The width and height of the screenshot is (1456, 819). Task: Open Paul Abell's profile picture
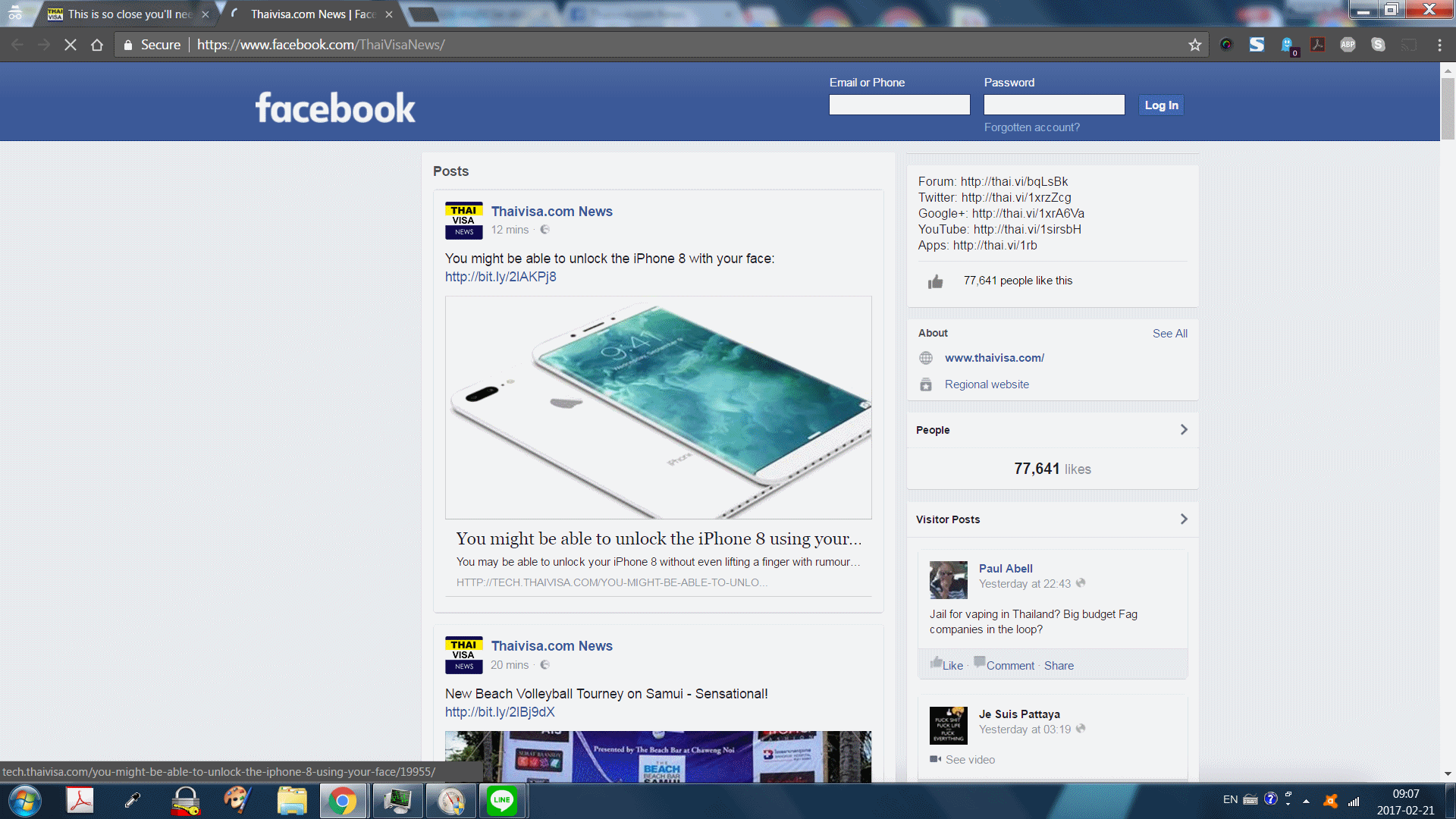pyautogui.click(x=949, y=580)
